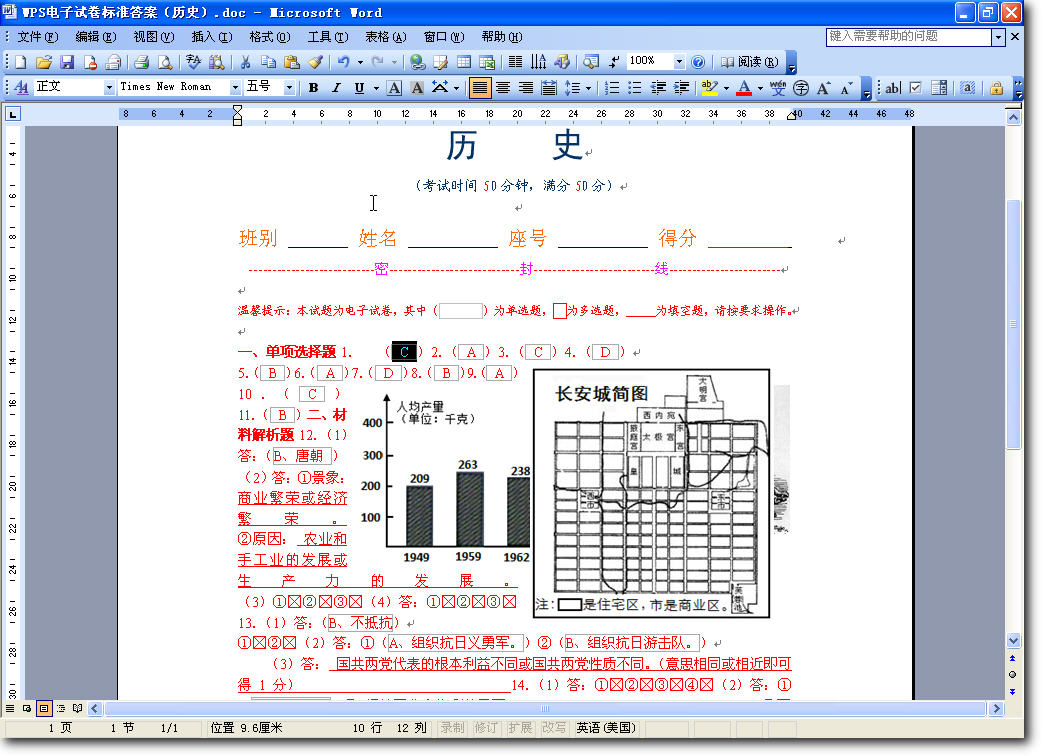This screenshot has height=756, width=1043.
Task: Open the Document Map icon
Action: 590,63
